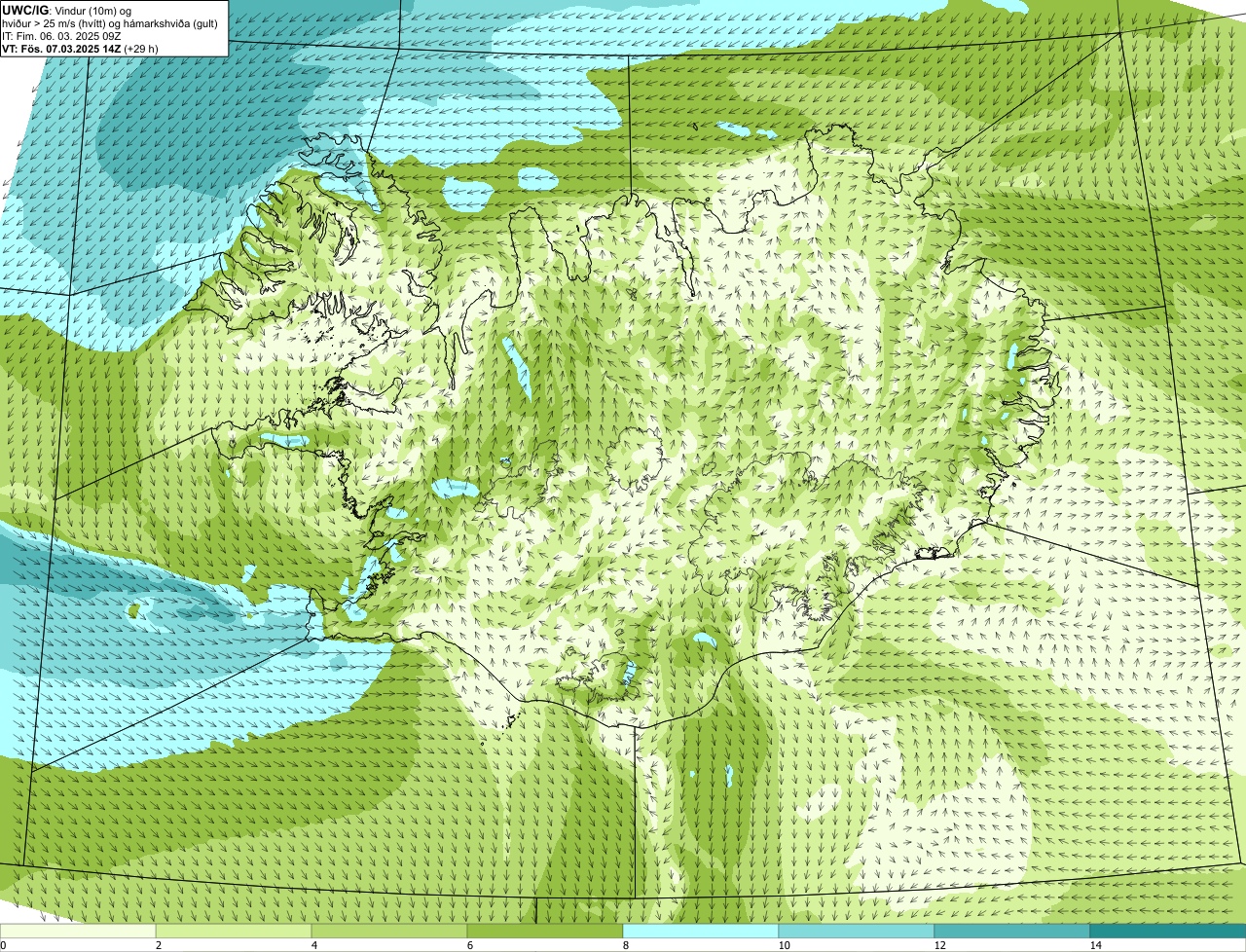
Task: Click the init time "IT: Fim. 06. 03. 2025 09Z"
Action: [x=62, y=35]
